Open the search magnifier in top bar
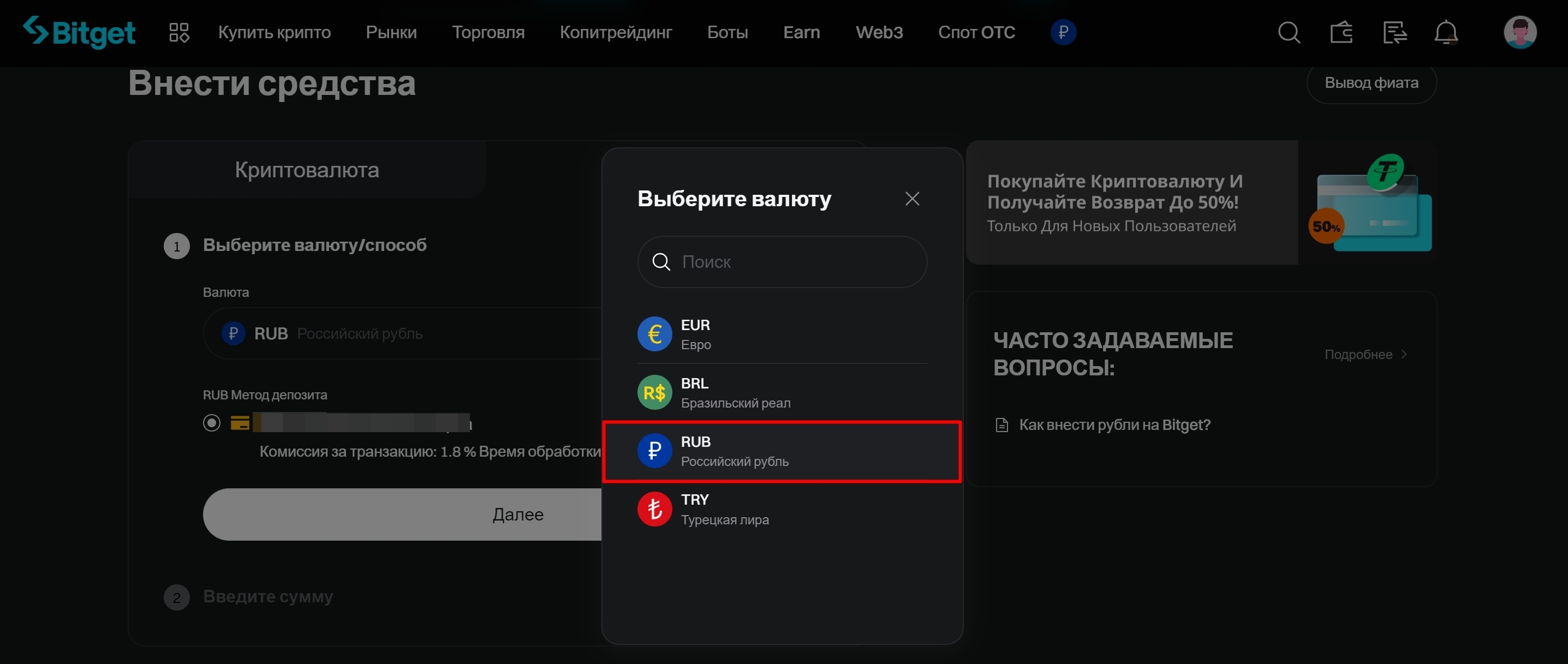The width and height of the screenshot is (1568, 664). [x=1289, y=32]
